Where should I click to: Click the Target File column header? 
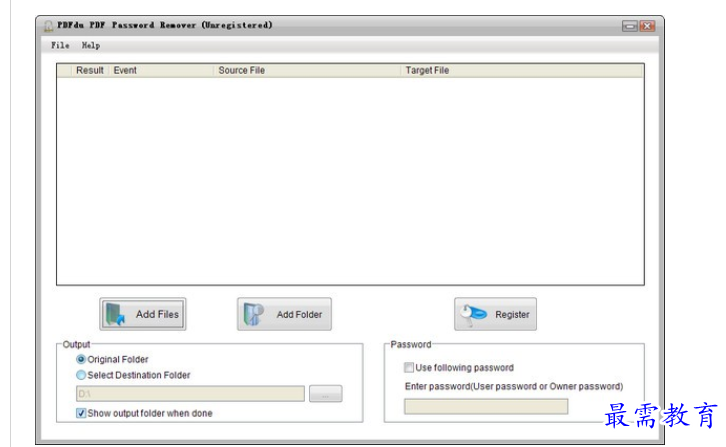[522, 70]
